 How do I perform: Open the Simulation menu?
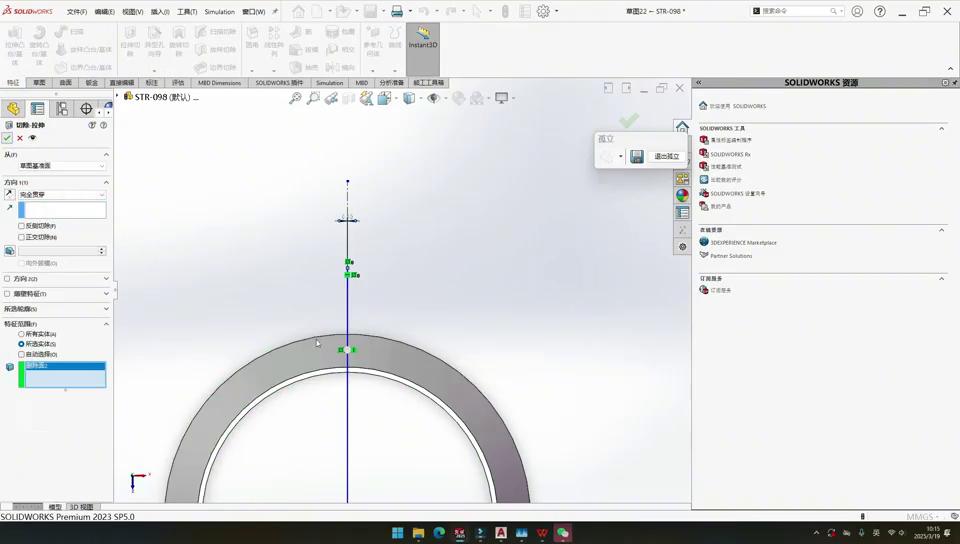[219, 12]
